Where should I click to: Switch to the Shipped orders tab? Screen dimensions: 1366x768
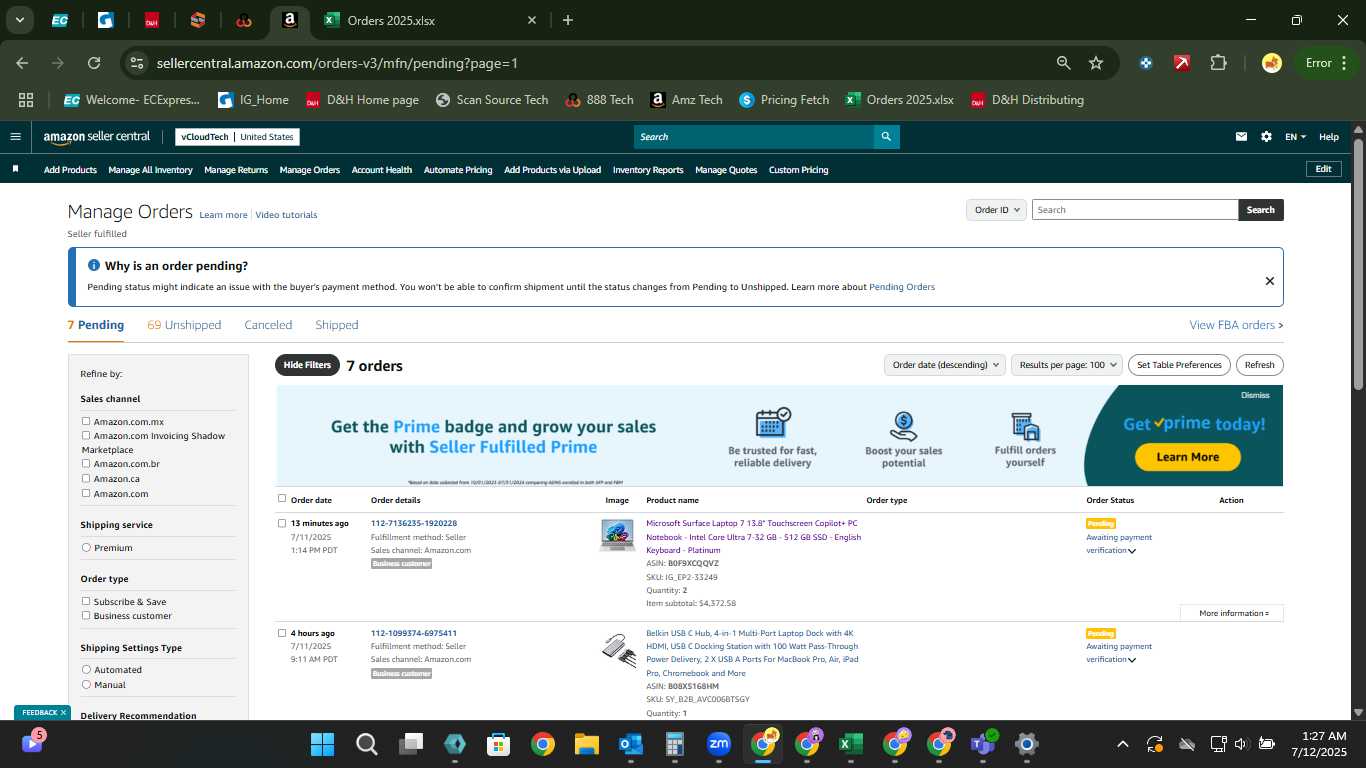[x=337, y=325]
